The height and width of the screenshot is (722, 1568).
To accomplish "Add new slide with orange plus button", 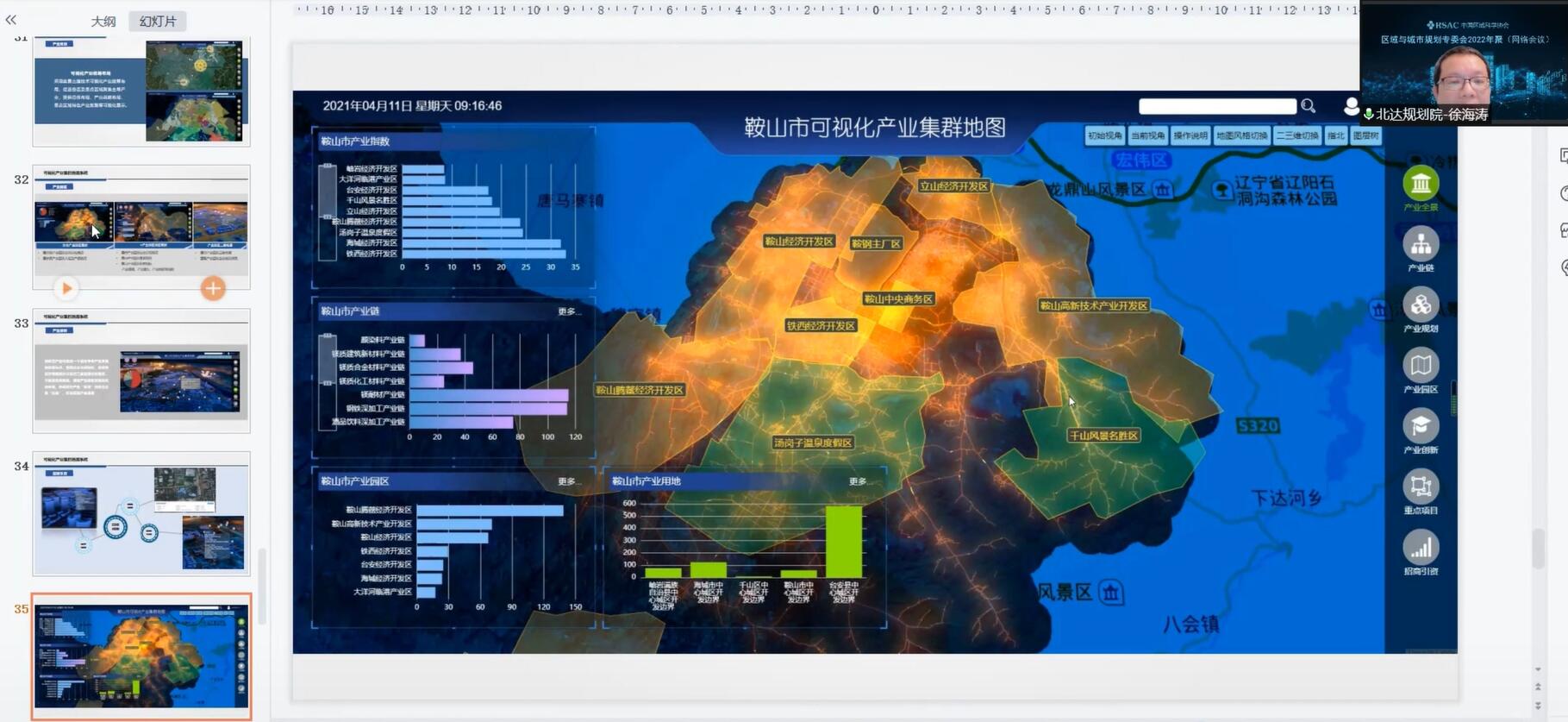I will [213, 288].
